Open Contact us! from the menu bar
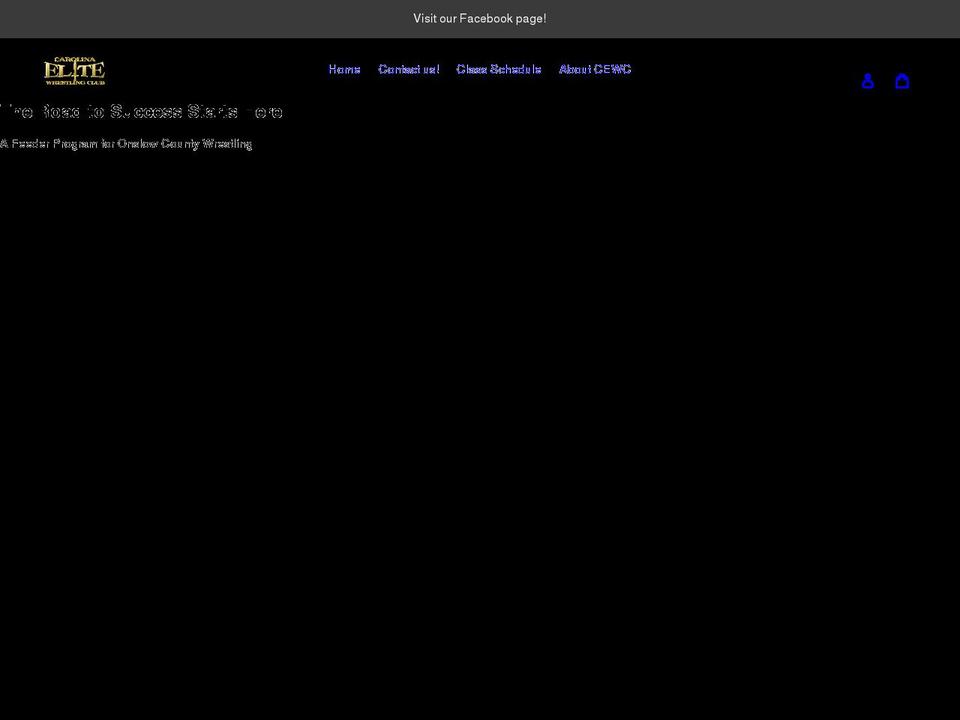 point(408,69)
